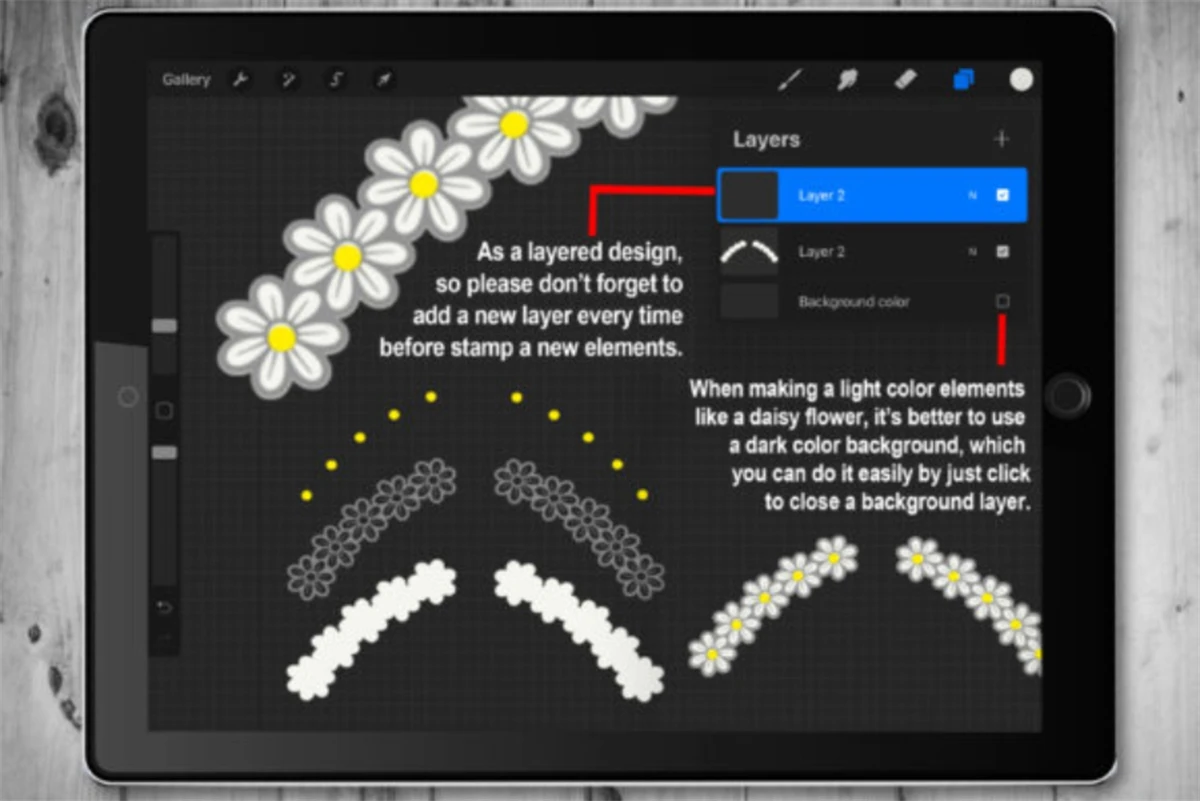Viewport: 1200px width, 801px height.
Task: Tap the undo arrow in the sidebar
Action: [165, 607]
